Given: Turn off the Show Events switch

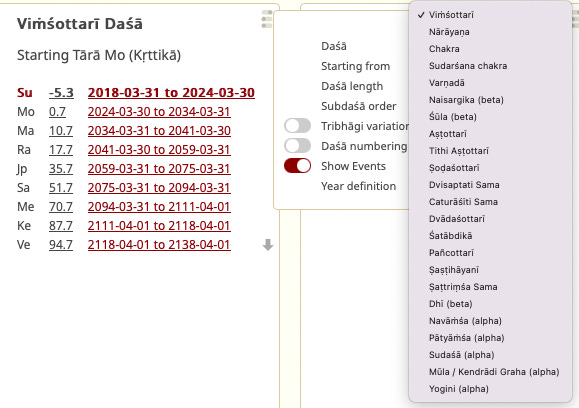Looking at the screenshot, I should (x=297, y=166).
